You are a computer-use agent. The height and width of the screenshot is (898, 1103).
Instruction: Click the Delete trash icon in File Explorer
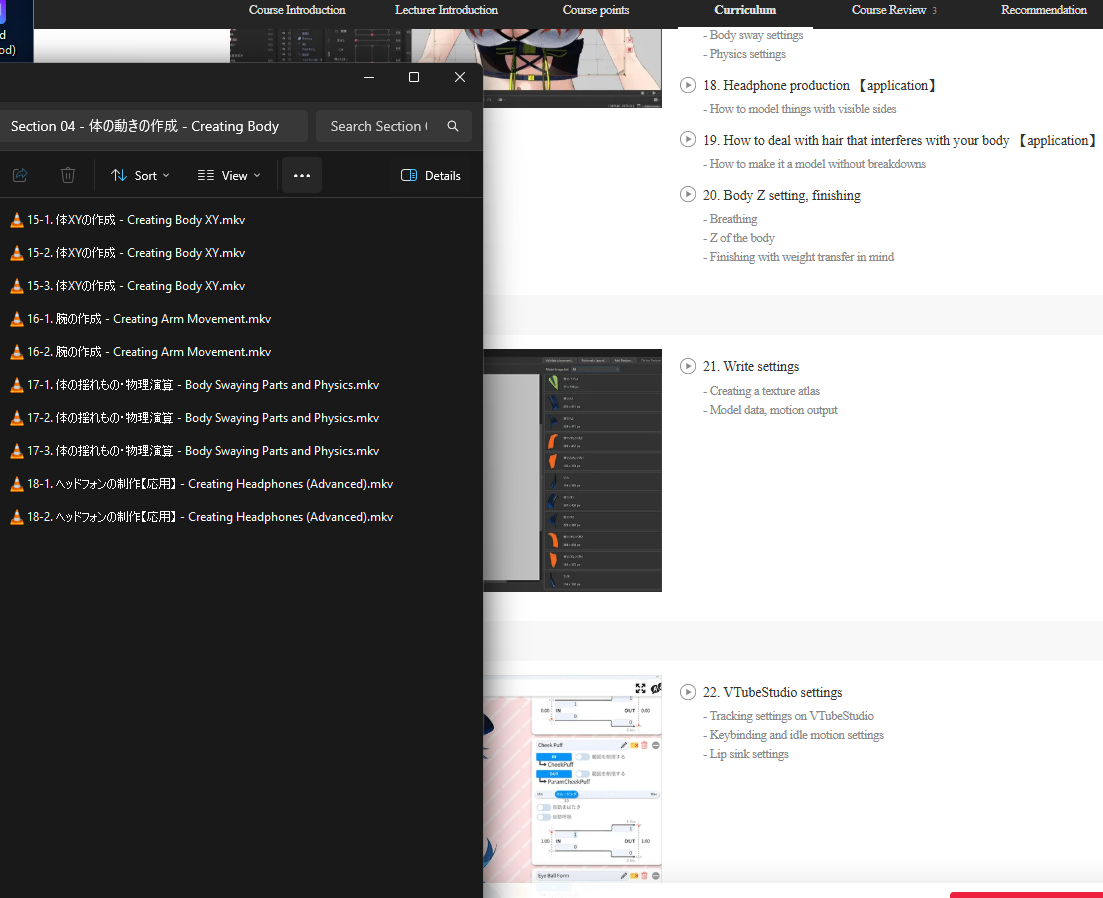click(68, 175)
